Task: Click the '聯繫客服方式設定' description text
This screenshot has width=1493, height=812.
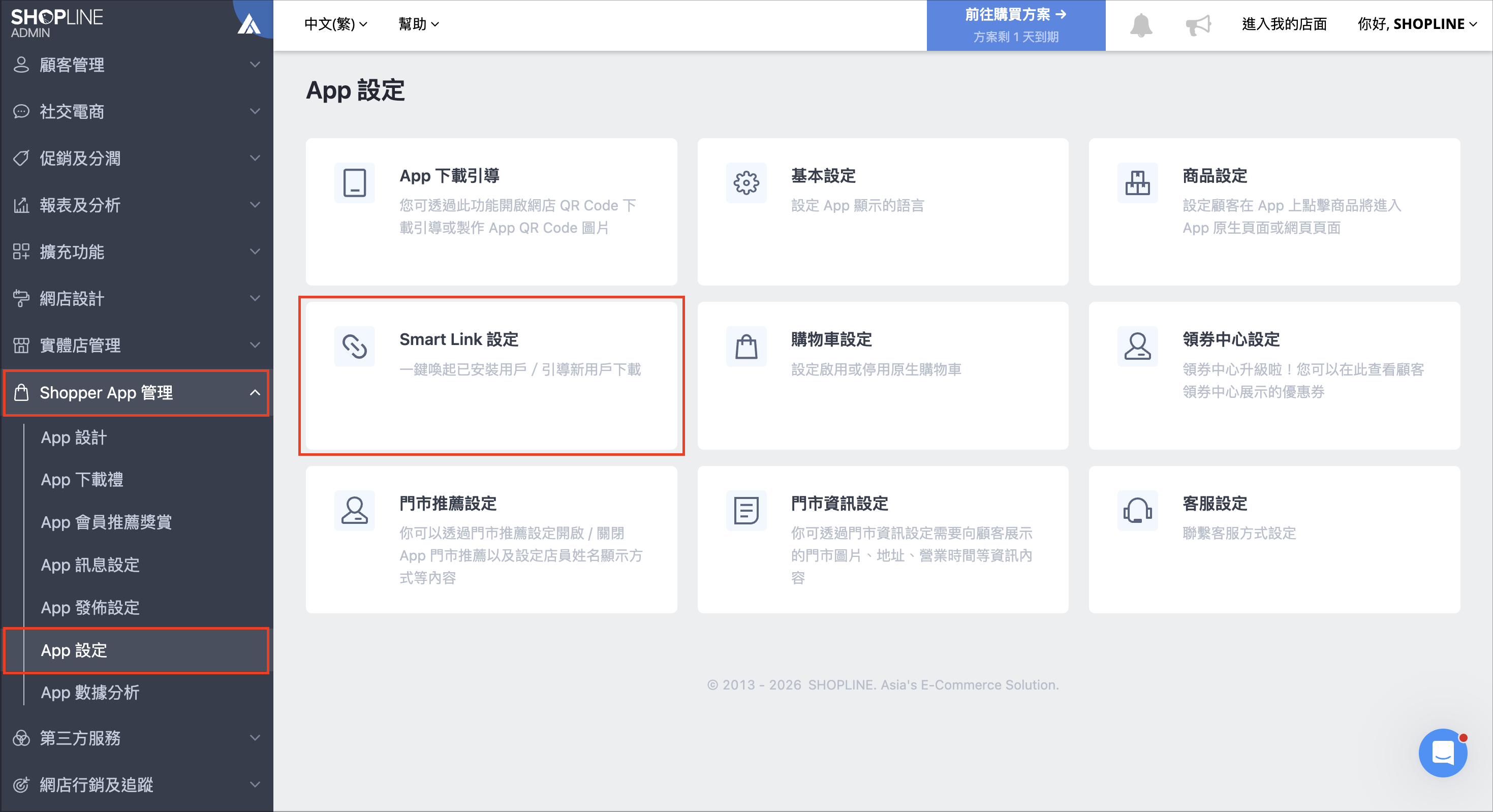Action: pos(1238,533)
